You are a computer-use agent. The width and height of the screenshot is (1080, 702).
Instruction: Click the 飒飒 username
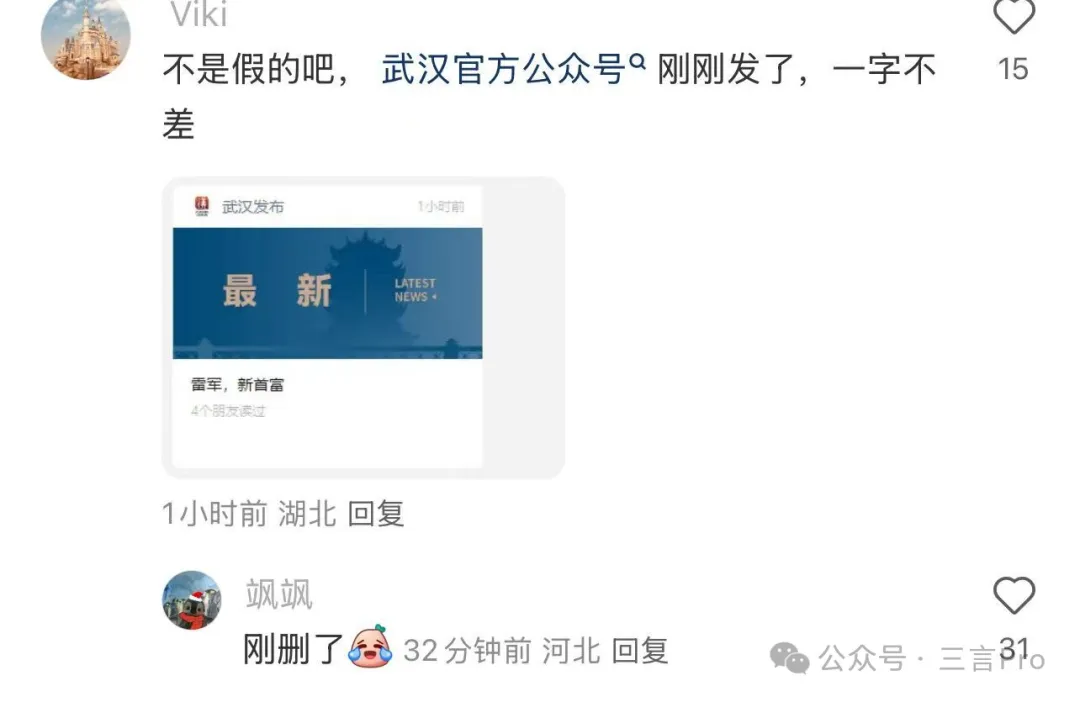(x=279, y=594)
